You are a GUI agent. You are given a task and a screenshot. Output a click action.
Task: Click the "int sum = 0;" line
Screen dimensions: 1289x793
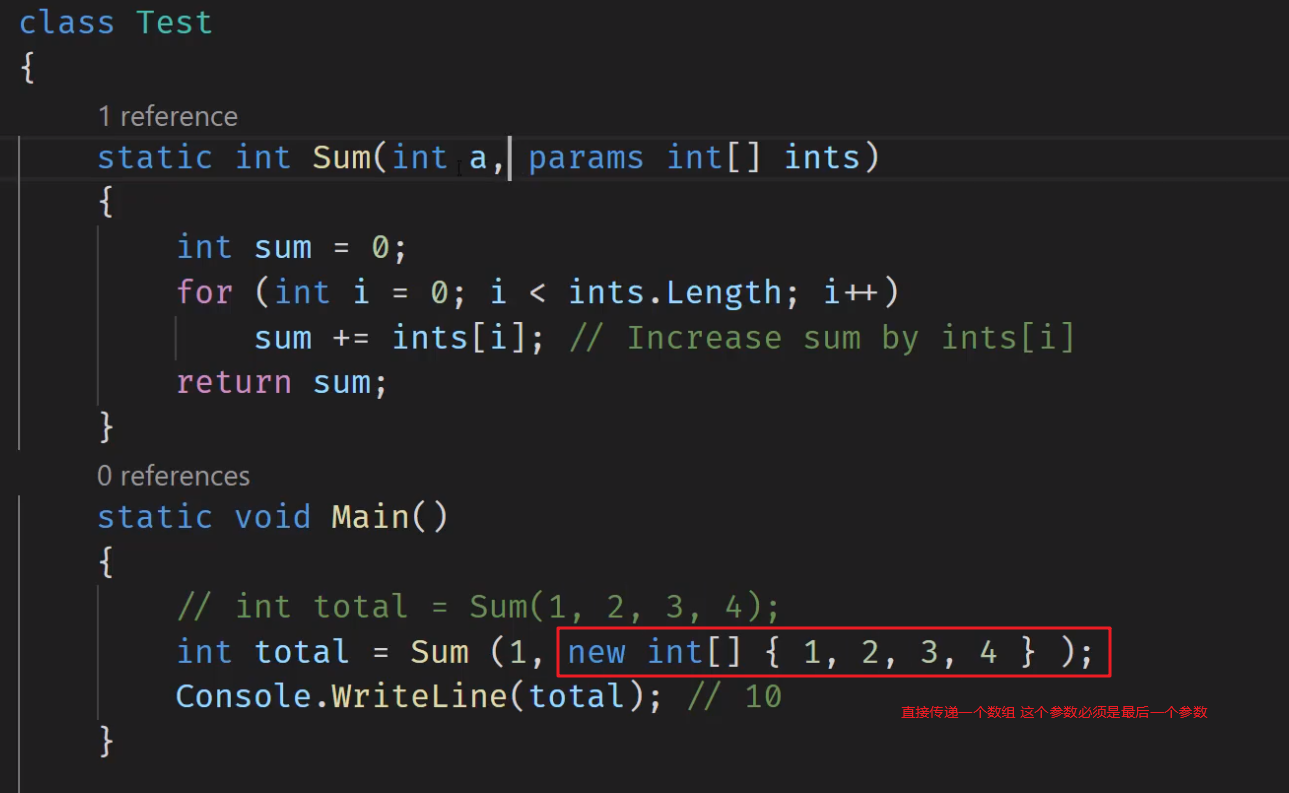click(291, 248)
